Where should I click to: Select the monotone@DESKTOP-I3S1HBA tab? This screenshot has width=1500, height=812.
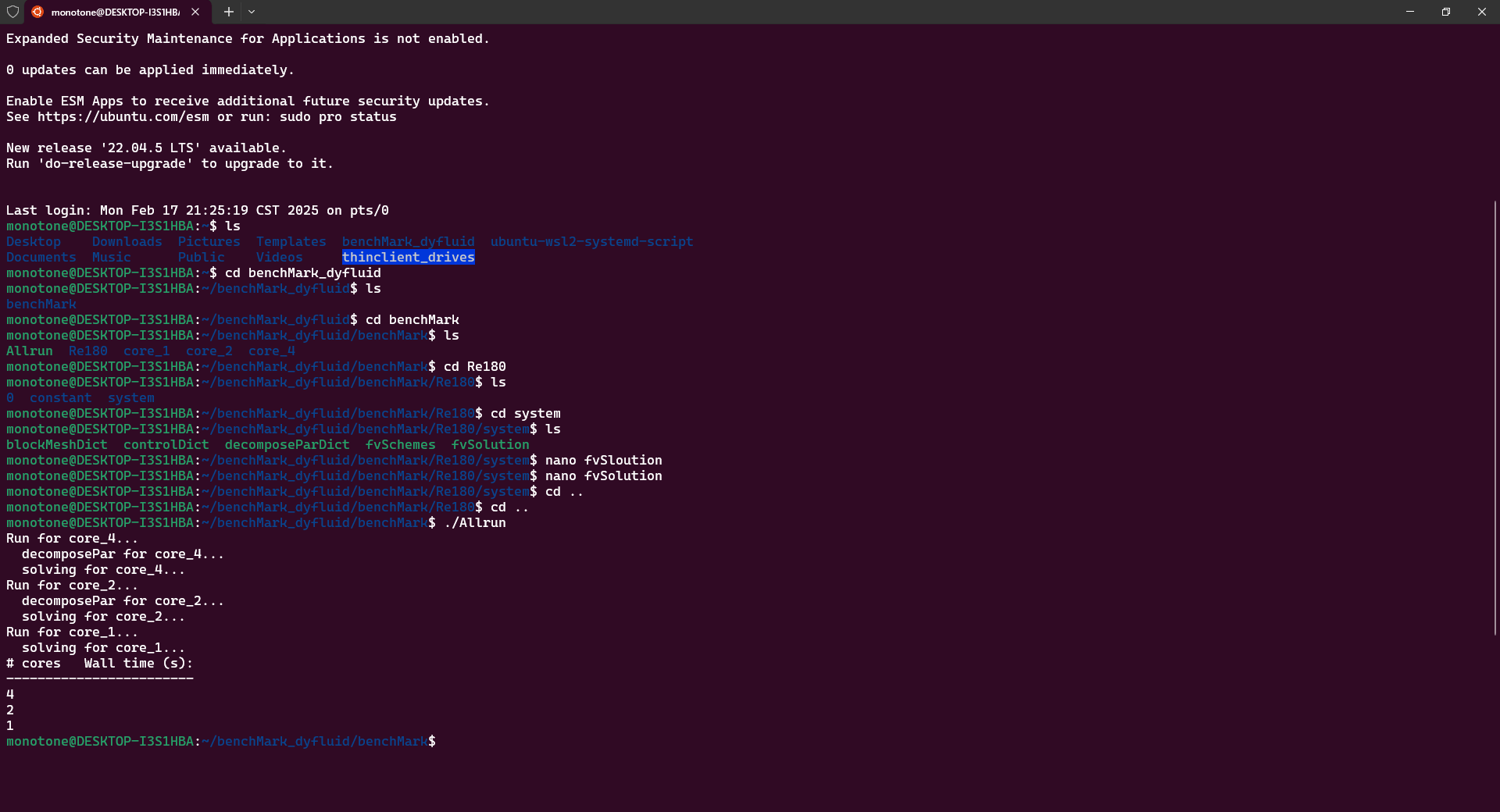pyautogui.click(x=115, y=12)
